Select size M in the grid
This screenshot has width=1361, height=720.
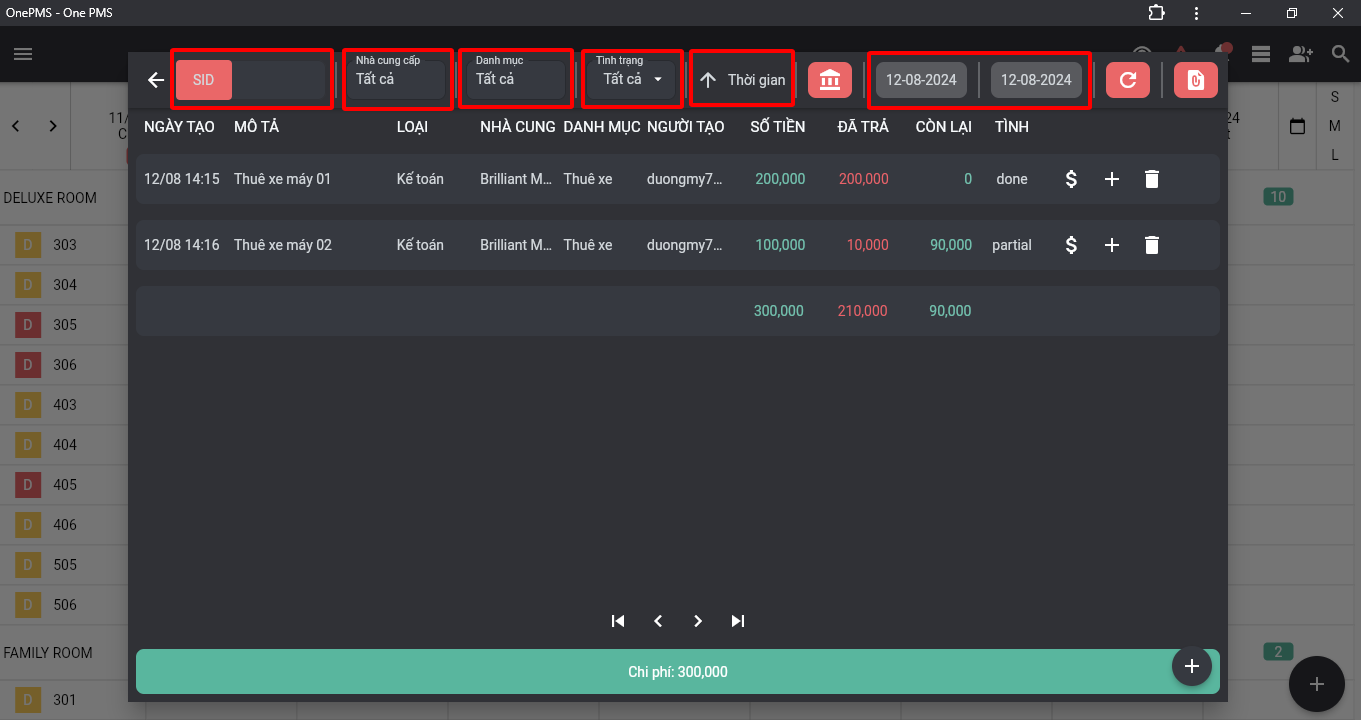[1334, 126]
